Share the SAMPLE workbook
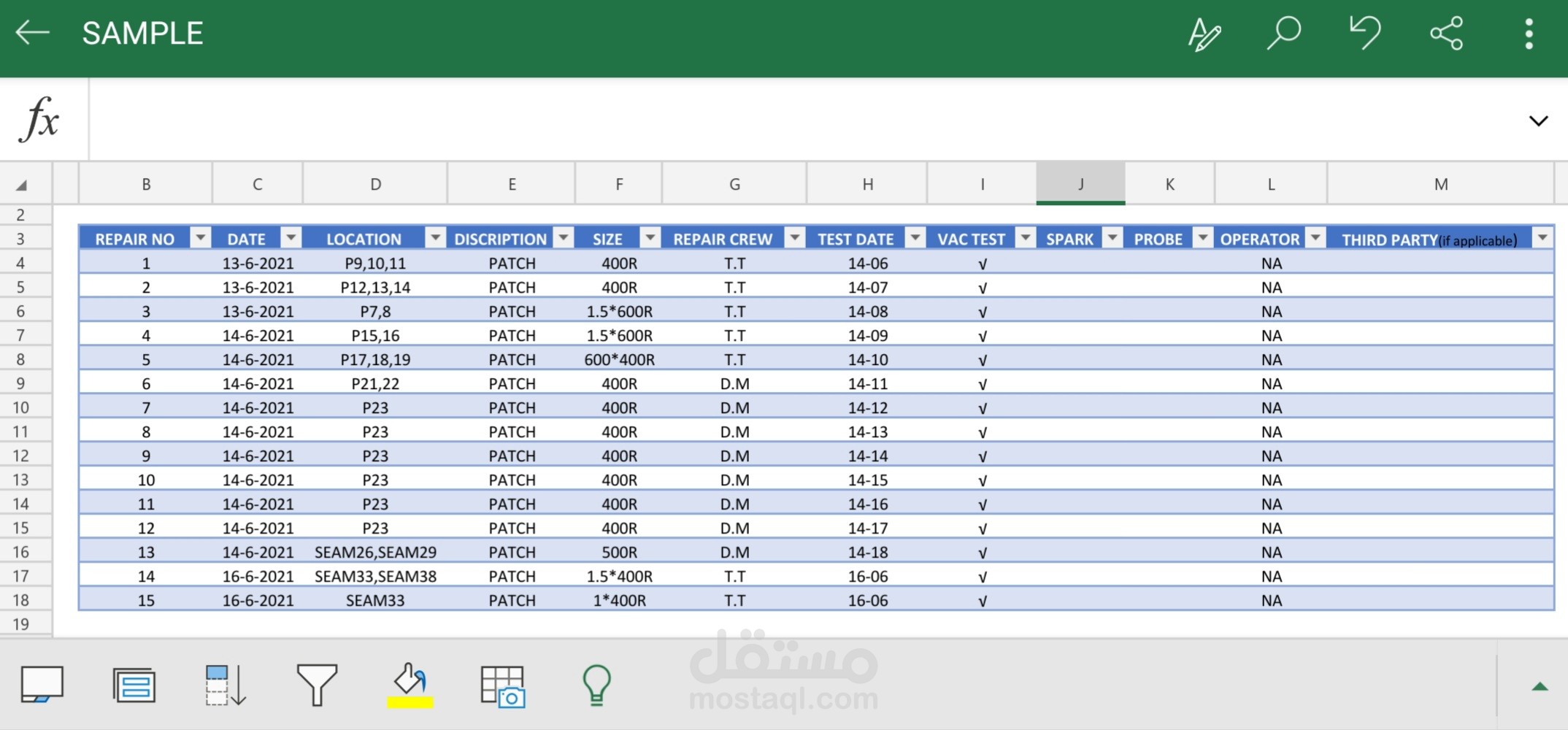The width and height of the screenshot is (1568, 730). pos(1446,32)
